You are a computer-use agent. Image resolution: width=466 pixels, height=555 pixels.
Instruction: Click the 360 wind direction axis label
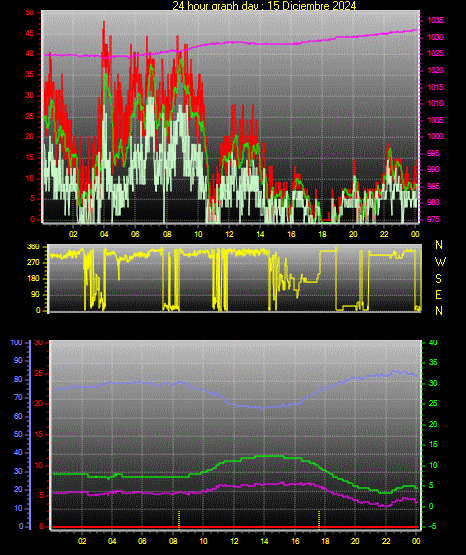click(x=33, y=247)
